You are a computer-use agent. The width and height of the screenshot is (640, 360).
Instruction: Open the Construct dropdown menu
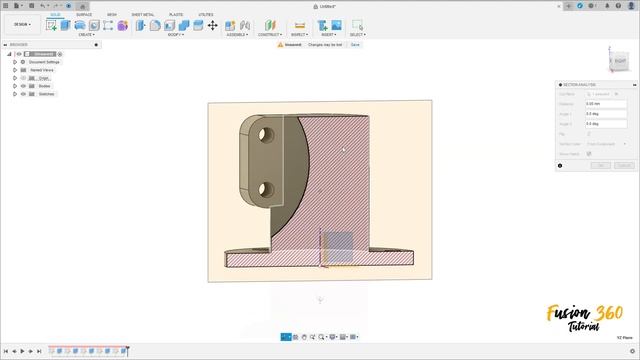point(270,35)
